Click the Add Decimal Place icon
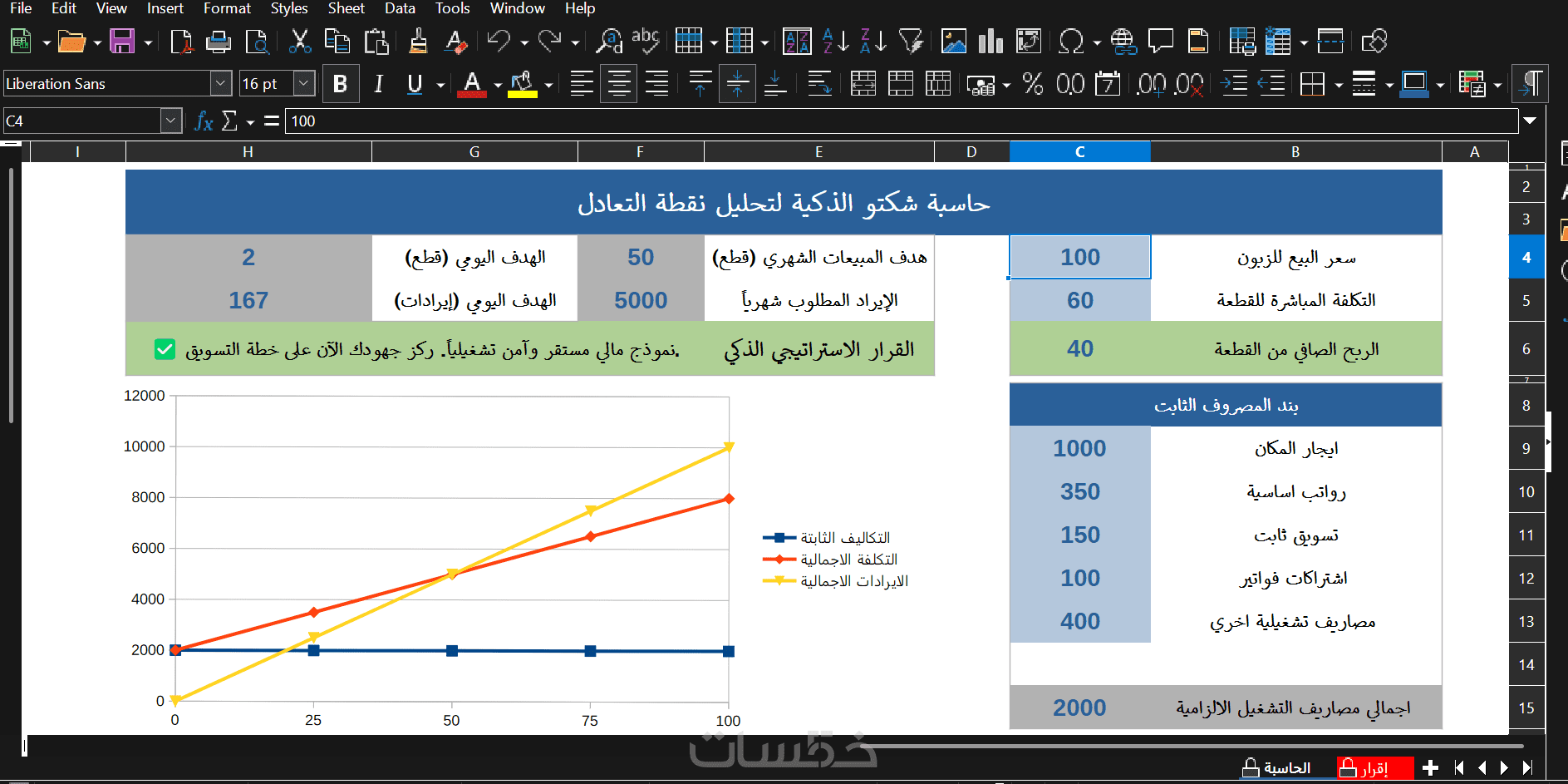Image resolution: width=1568 pixels, height=784 pixels. point(1151,83)
